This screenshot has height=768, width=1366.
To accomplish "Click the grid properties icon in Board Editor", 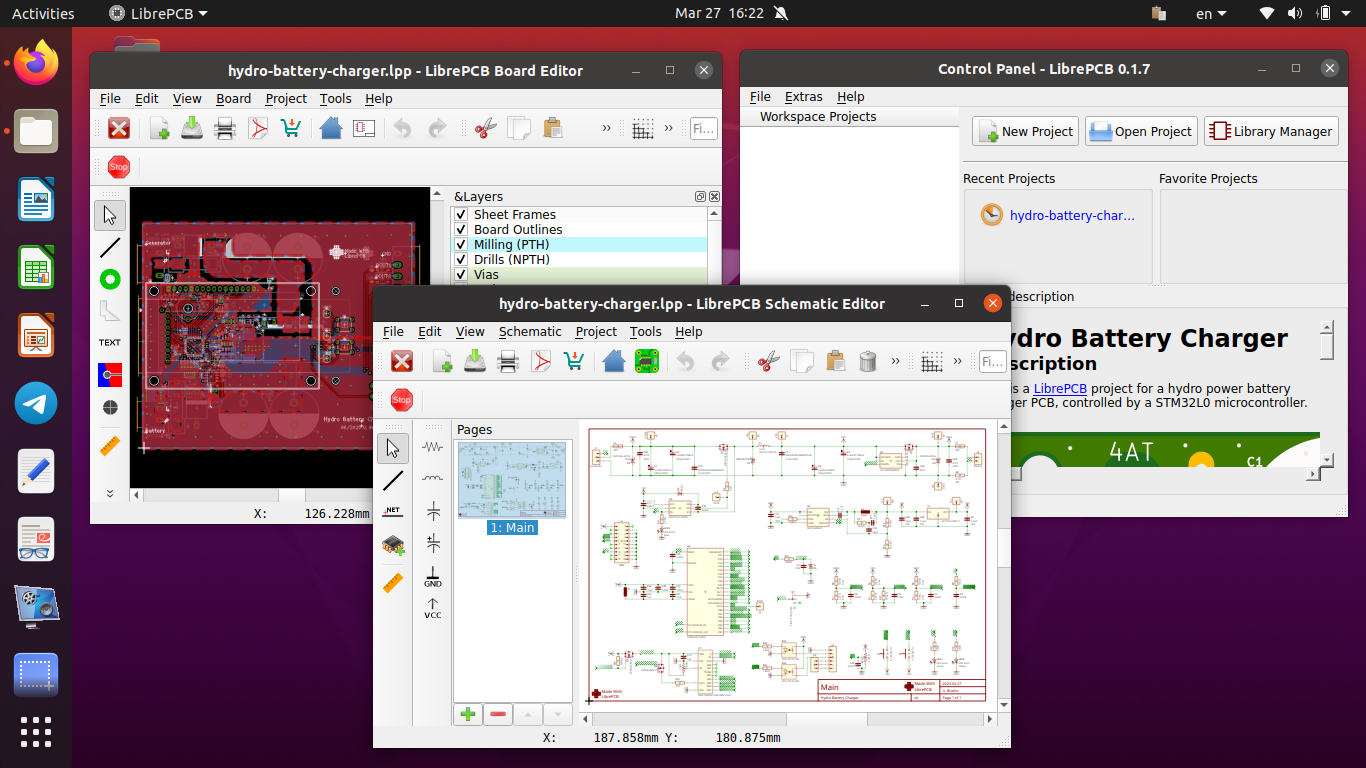I will point(643,128).
